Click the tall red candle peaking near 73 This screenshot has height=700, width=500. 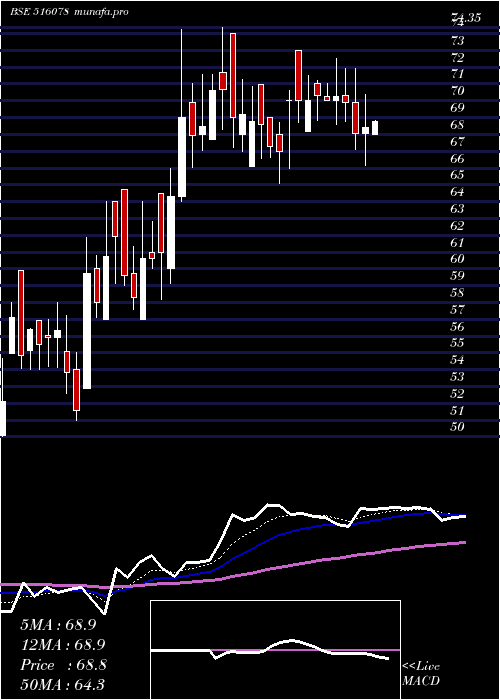(233, 75)
